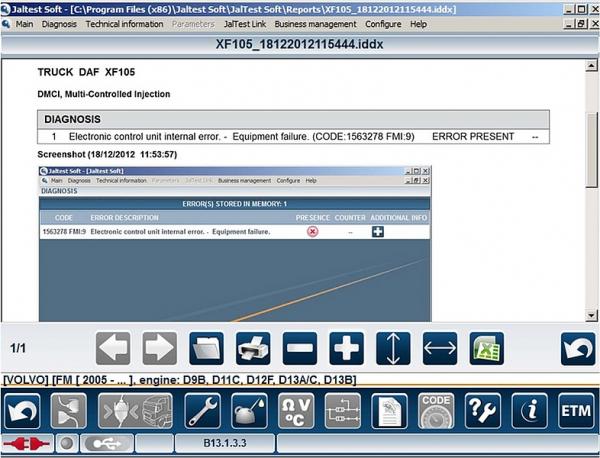Click the greyed connection plugs icon
The width and height of the screenshot is (600, 458).
click(x=69, y=411)
